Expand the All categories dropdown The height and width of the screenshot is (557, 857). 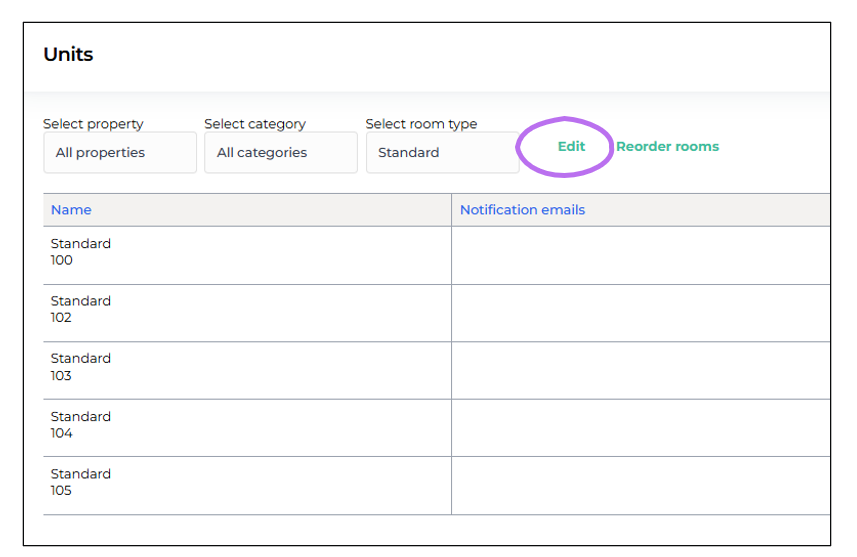(x=280, y=153)
